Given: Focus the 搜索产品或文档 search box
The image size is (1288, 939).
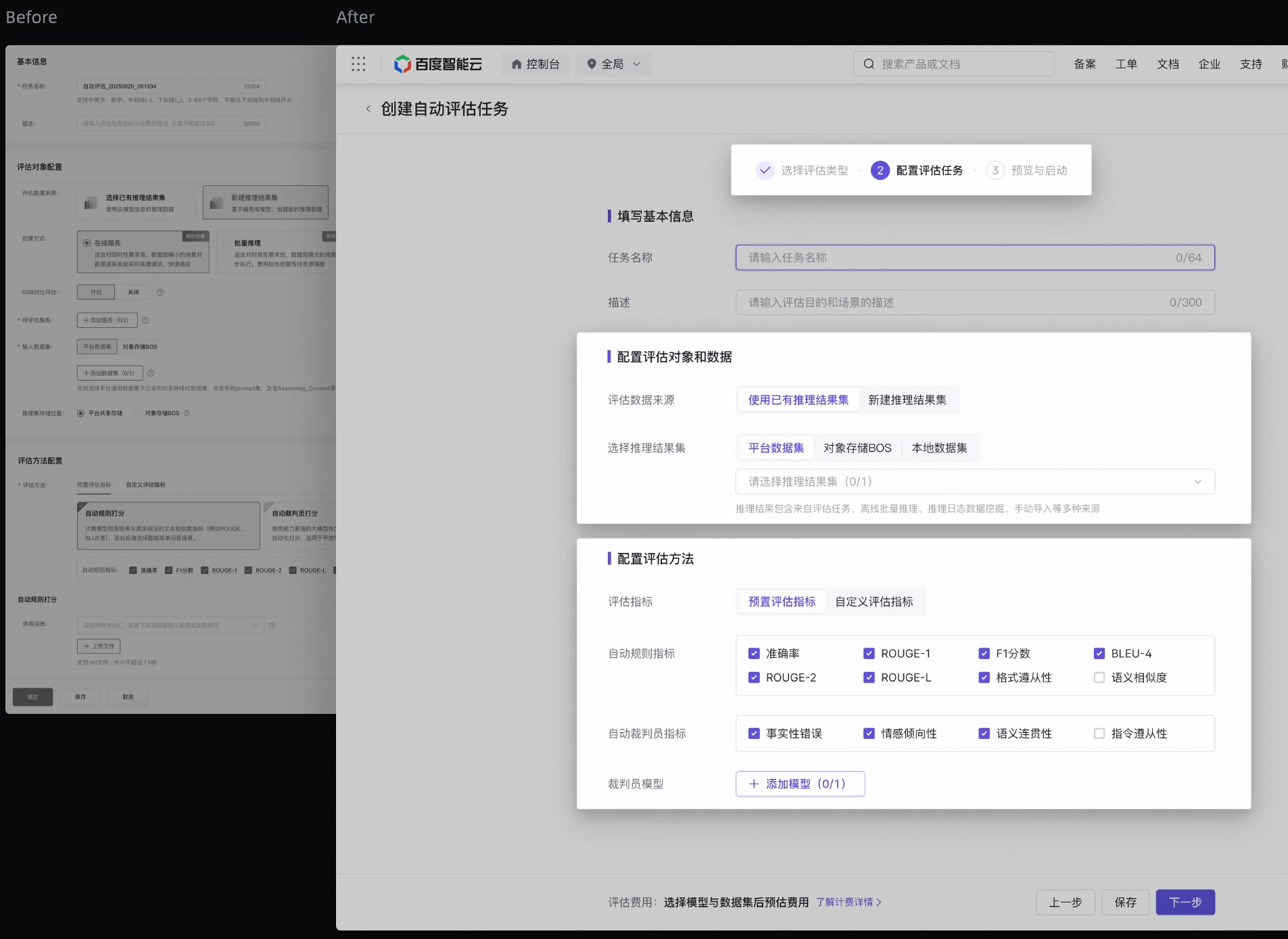Looking at the screenshot, I should click(953, 64).
